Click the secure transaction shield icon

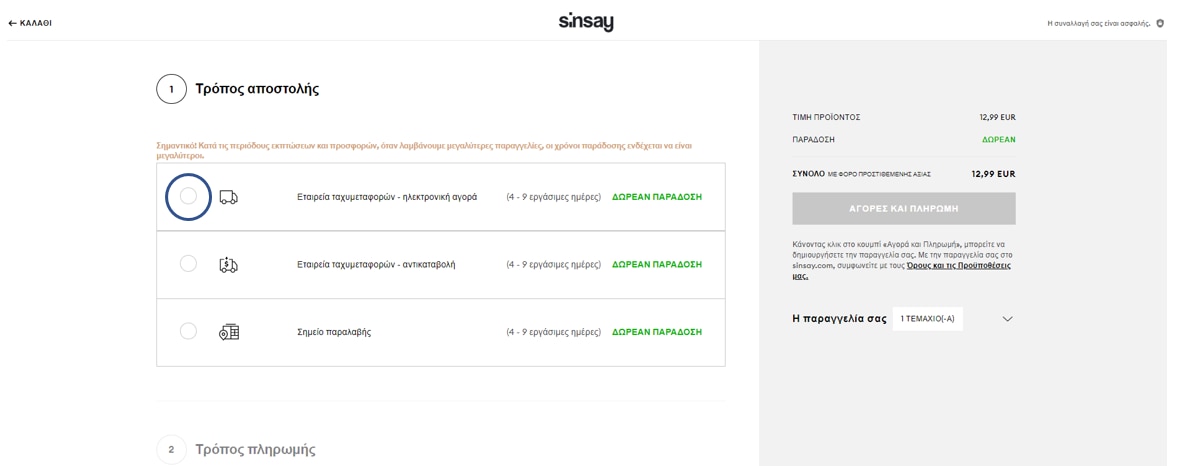1160,23
